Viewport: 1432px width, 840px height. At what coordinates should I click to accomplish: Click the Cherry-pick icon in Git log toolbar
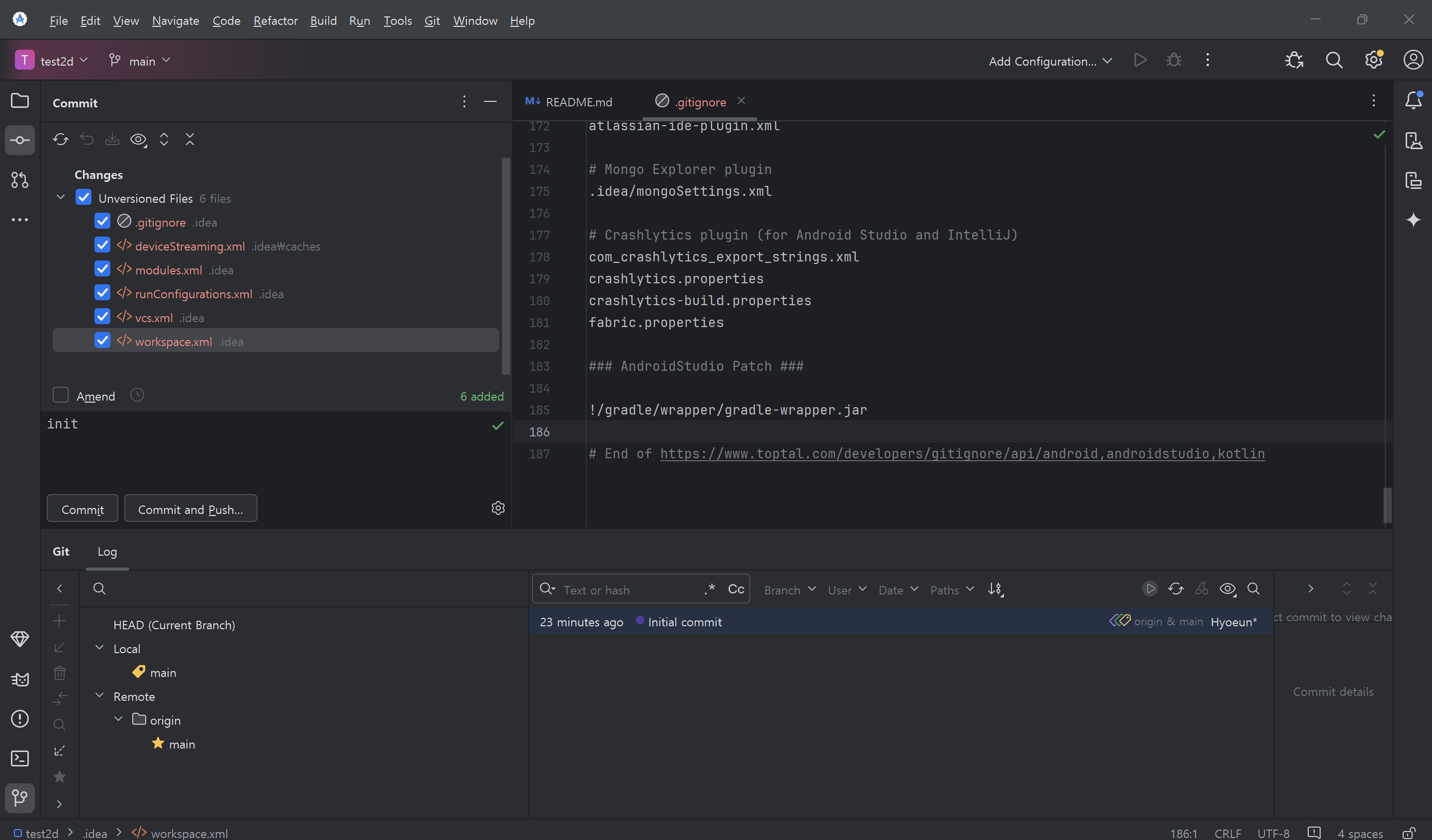(1201, 589)
